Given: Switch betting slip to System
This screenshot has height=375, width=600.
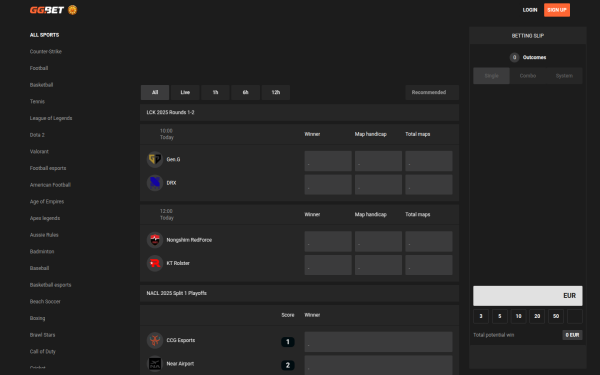Looking at the screenshot, I should point(564,76).
